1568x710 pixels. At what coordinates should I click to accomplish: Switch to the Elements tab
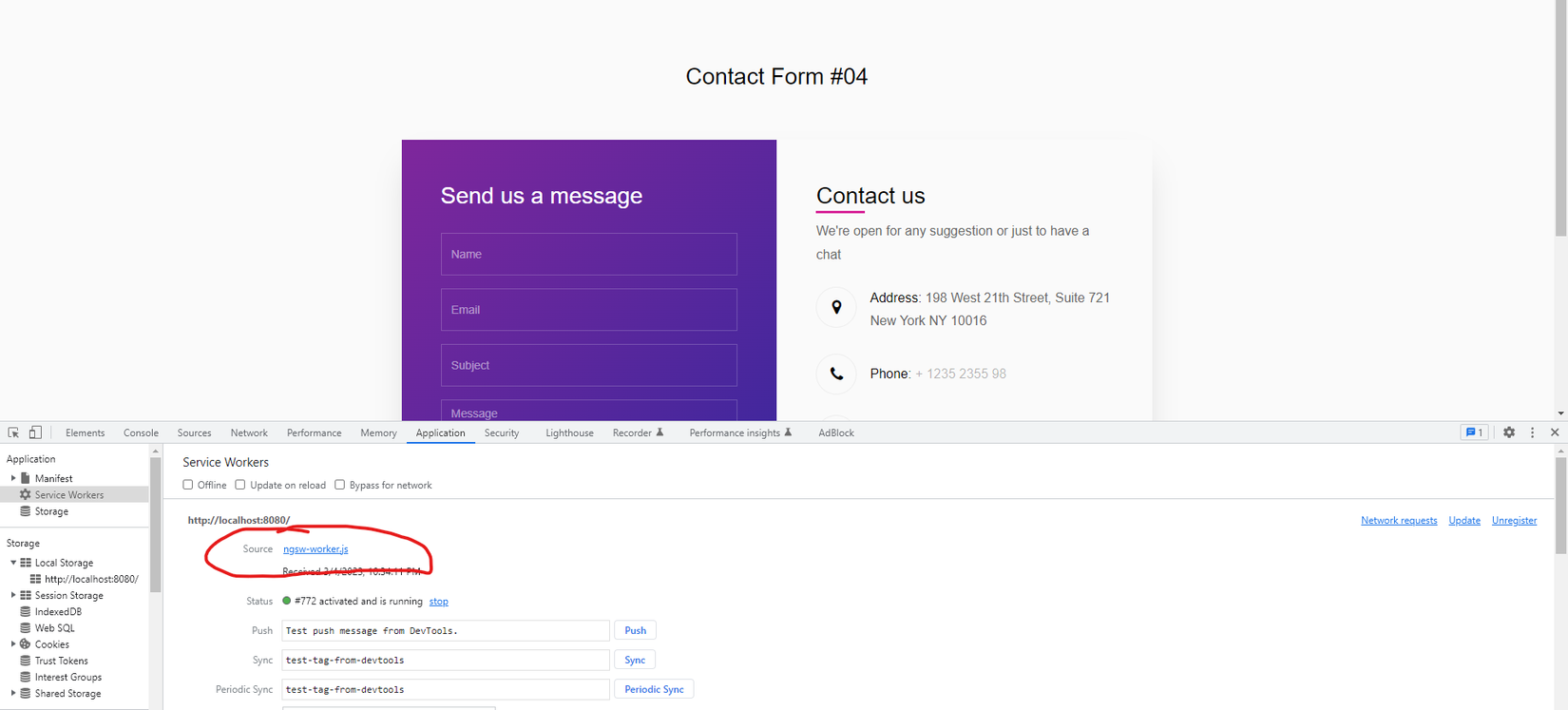(x=86, y=432)
